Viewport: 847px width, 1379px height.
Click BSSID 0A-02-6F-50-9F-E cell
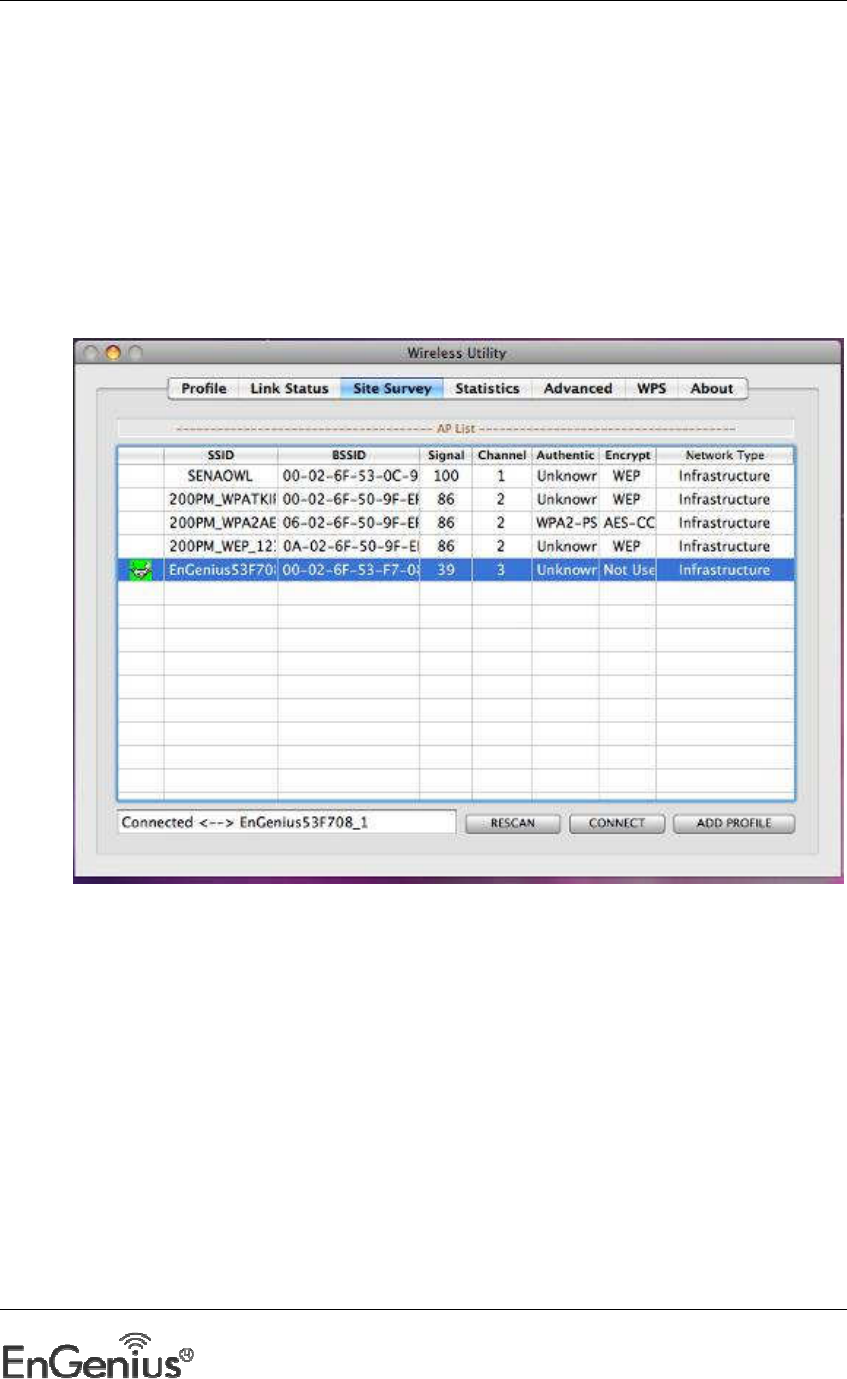(349, 547)
